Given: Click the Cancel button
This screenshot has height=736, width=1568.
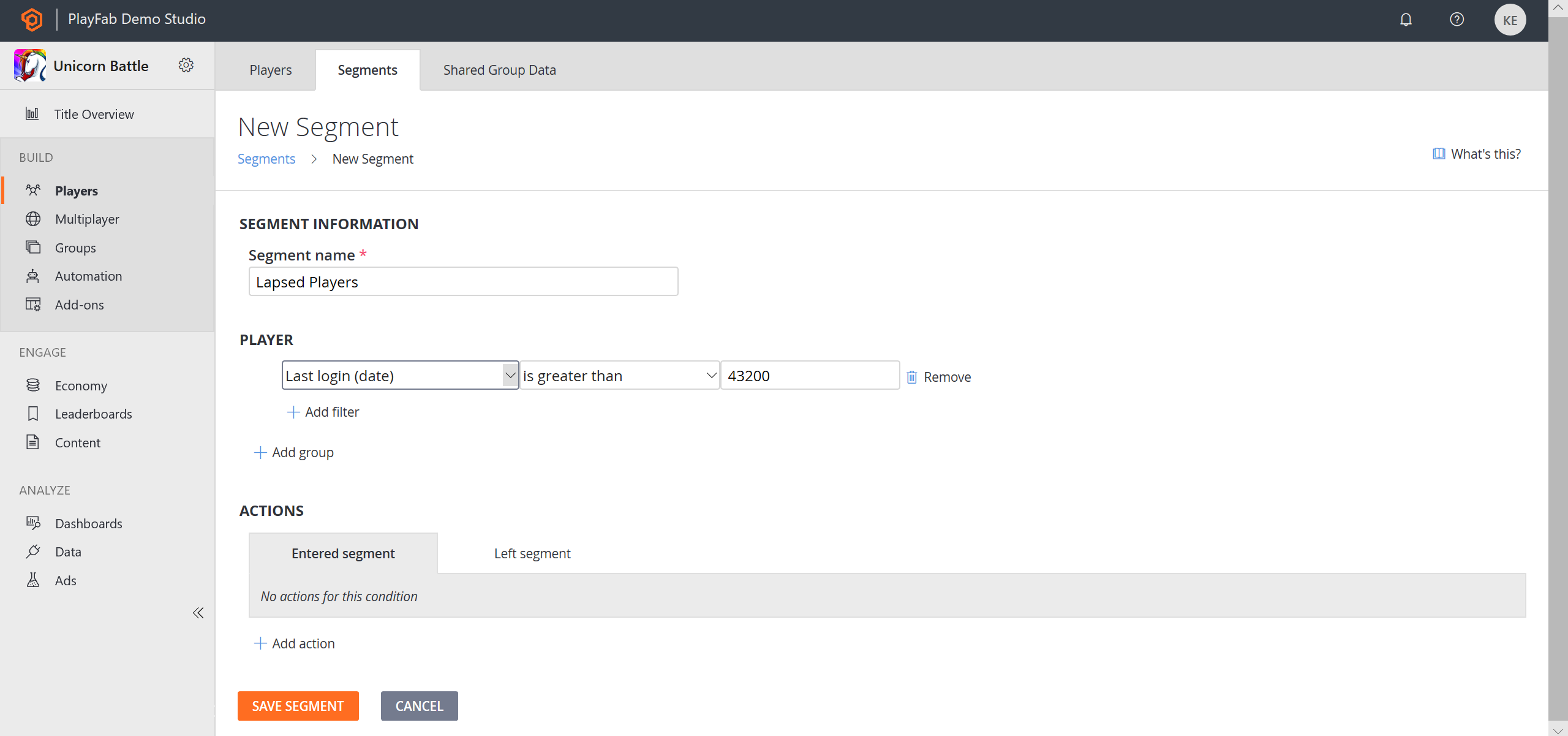Looking at the screenshot, I should click(418, 706).
